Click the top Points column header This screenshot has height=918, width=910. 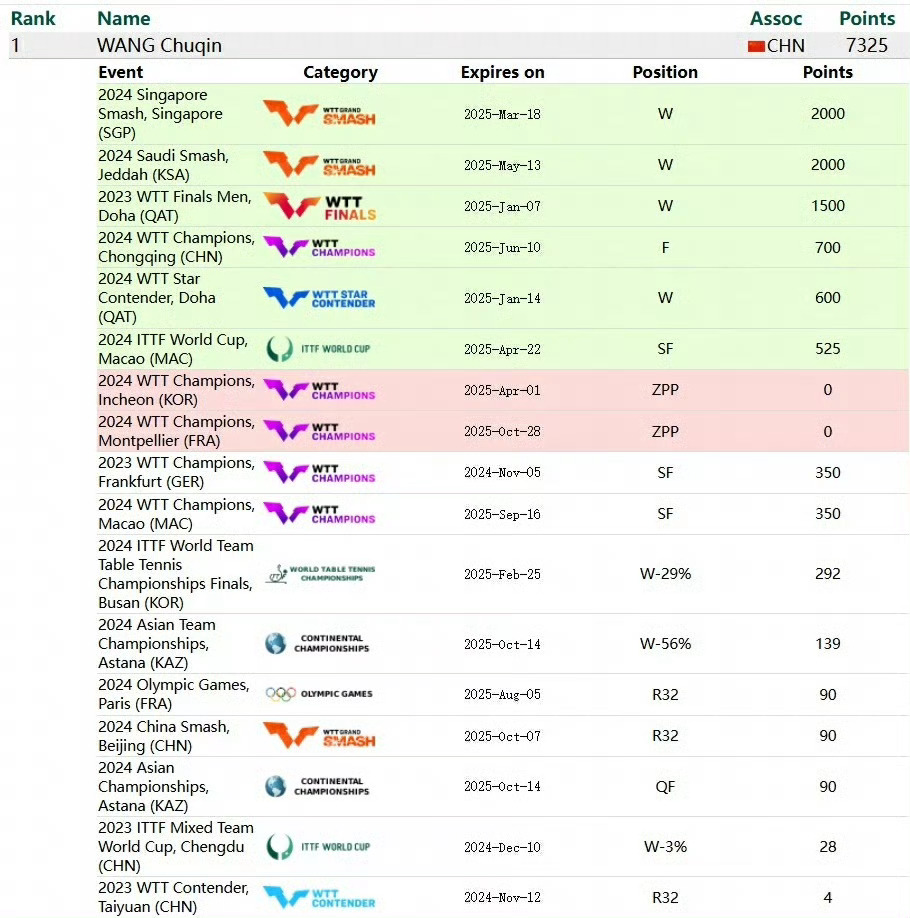pos(867,19)
